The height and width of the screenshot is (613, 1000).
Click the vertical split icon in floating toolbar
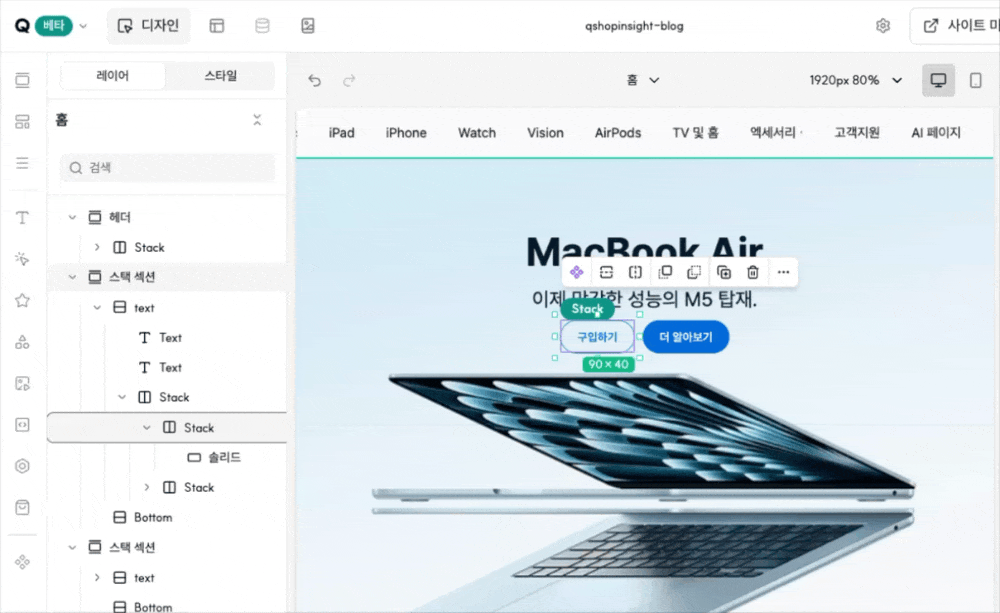click(635, 272)
